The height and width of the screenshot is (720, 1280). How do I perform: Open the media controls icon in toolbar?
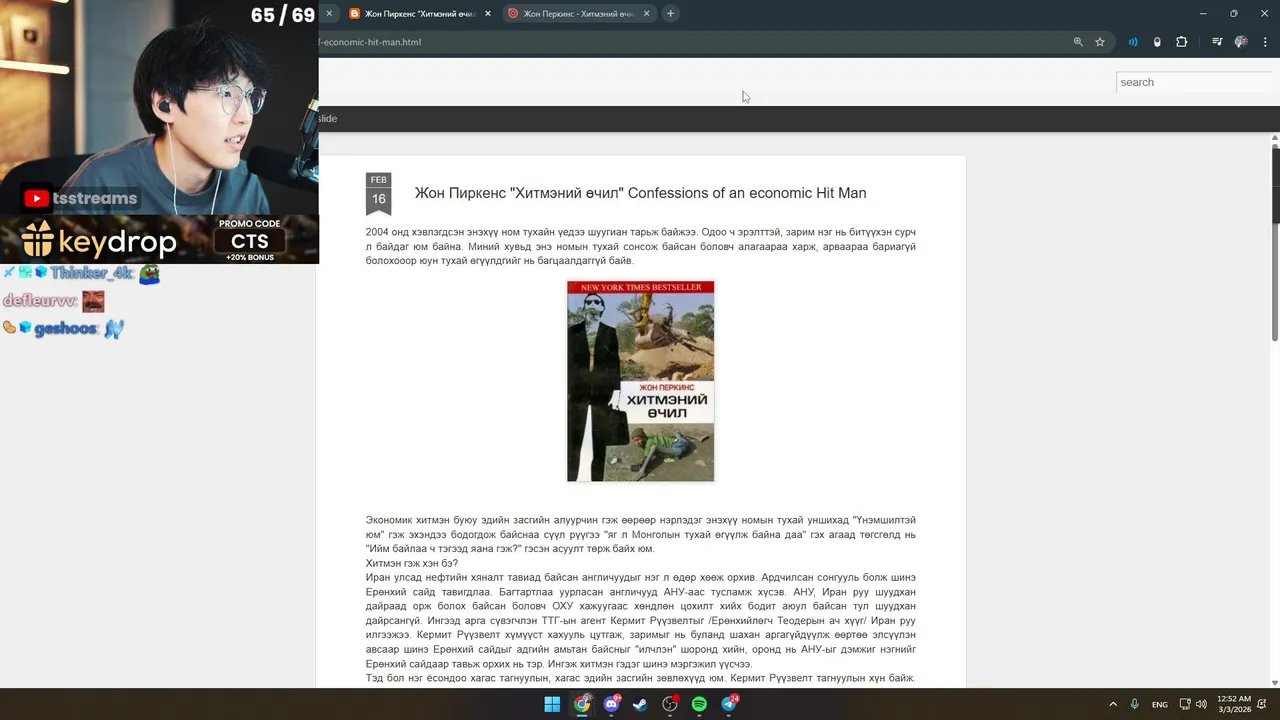pyautogui.click(x=1217, y=42)
